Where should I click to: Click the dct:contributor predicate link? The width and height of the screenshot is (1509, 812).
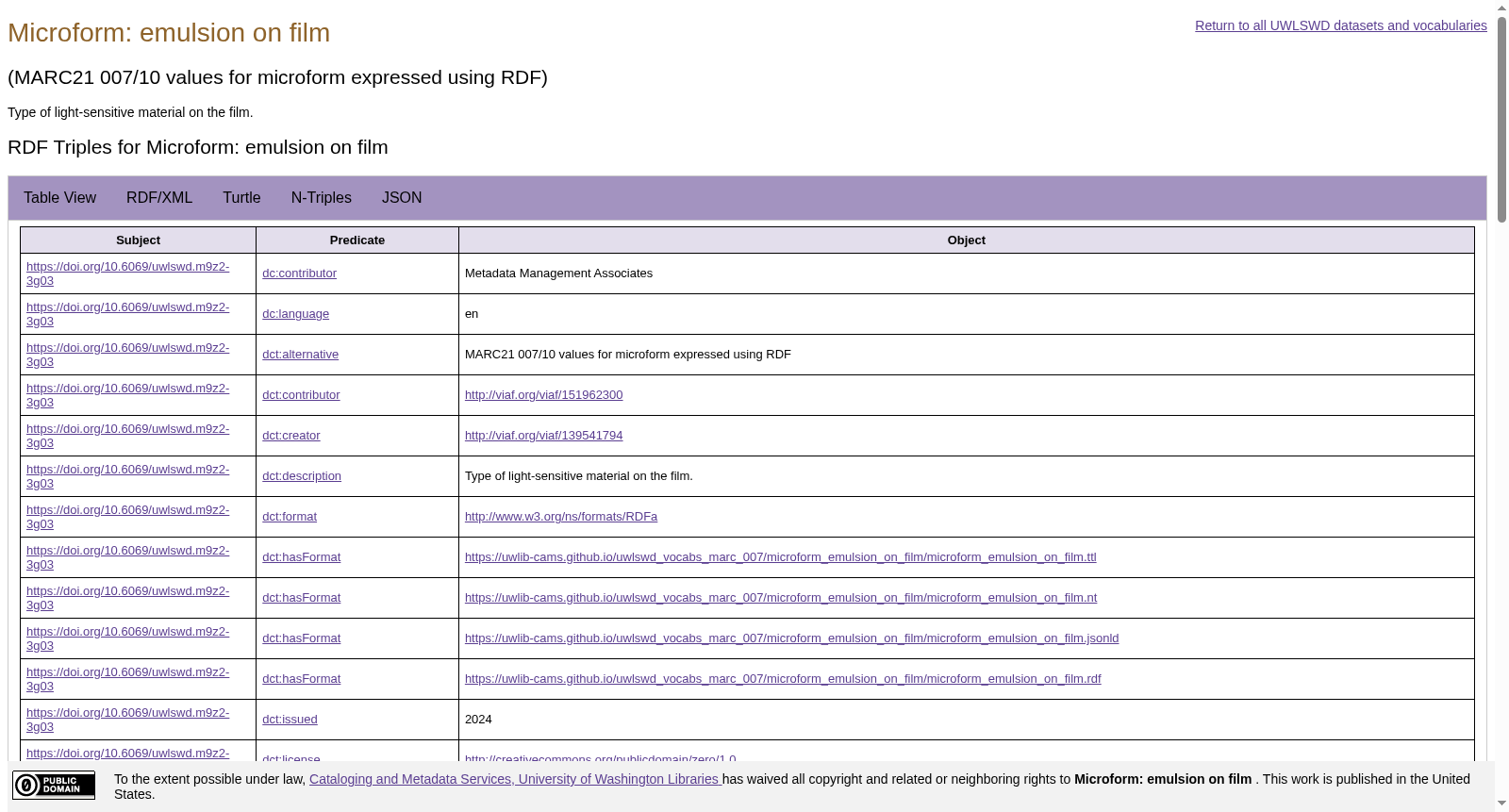pyautogui.click(x=301, y=395)
